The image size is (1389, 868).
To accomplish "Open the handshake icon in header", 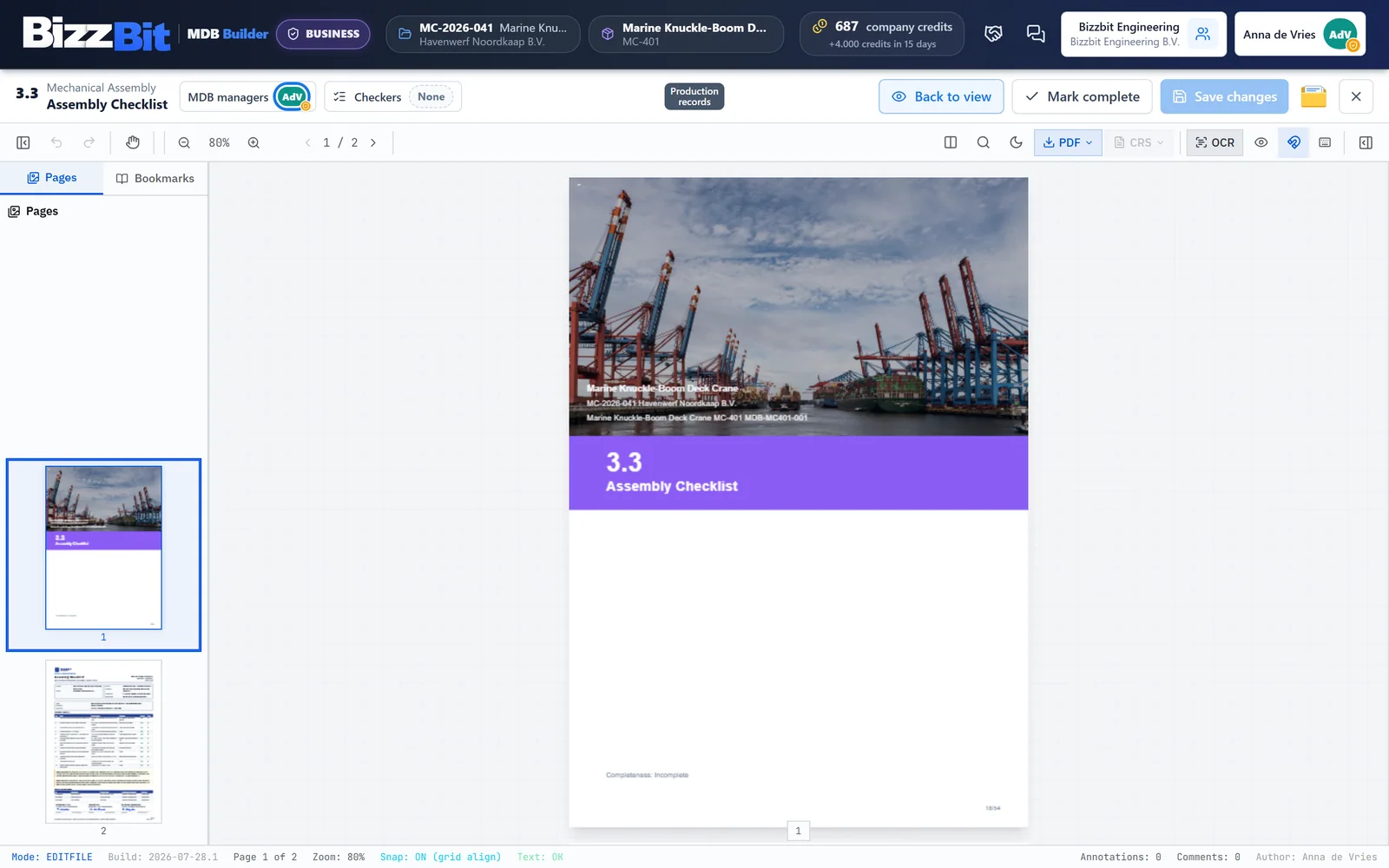I will pyautogui.click(x=994, y=34).
